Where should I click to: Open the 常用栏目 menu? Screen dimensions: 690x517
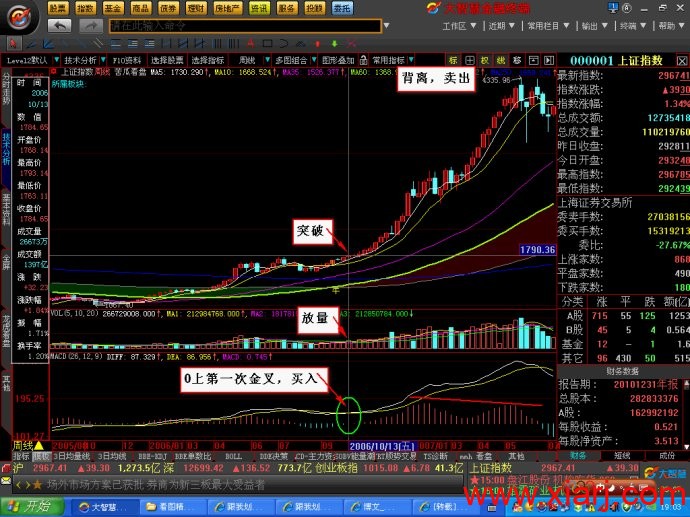(548, 26)
